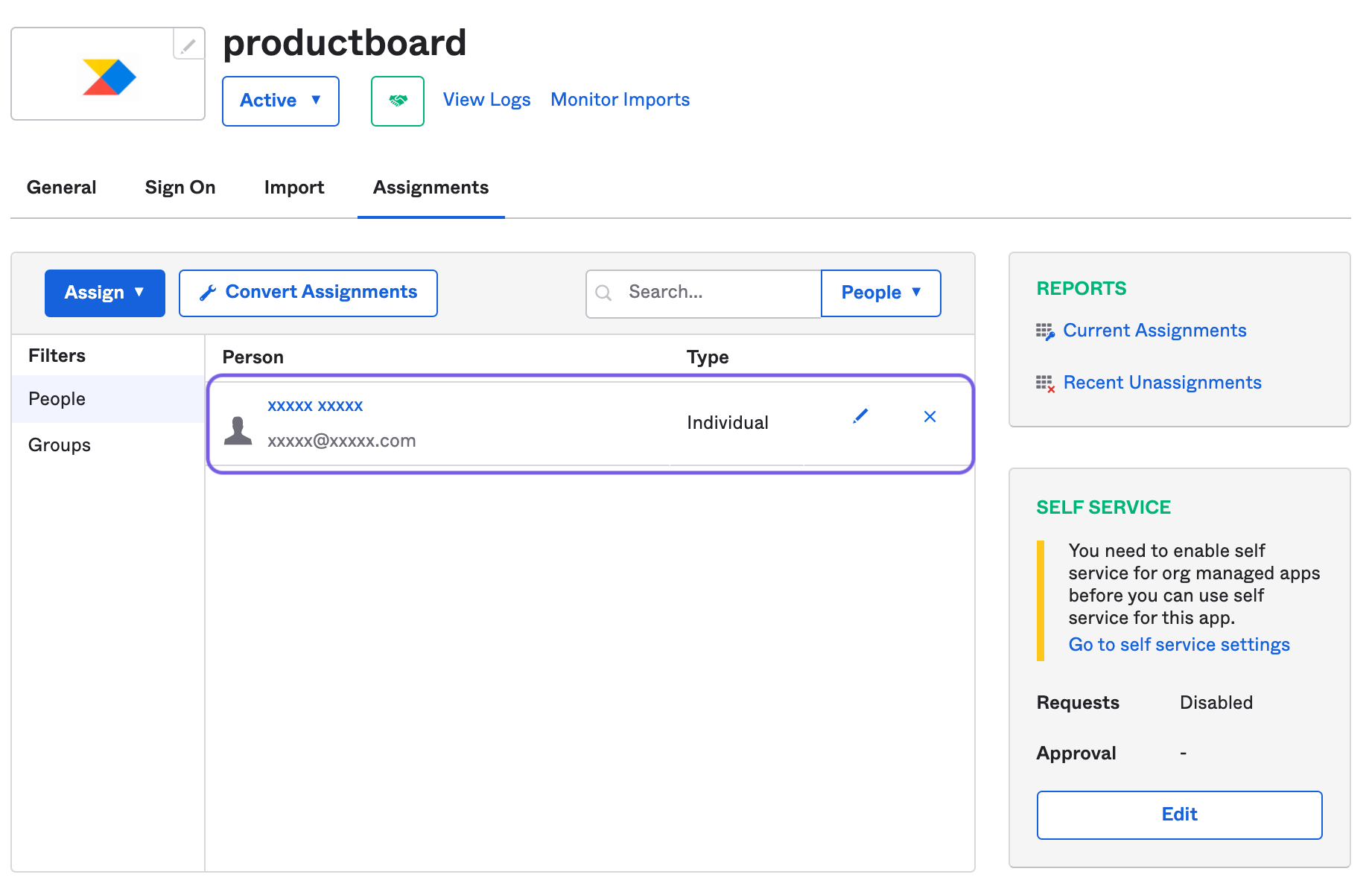Click the productboard app logo
1372x886 pixels.
109,77
